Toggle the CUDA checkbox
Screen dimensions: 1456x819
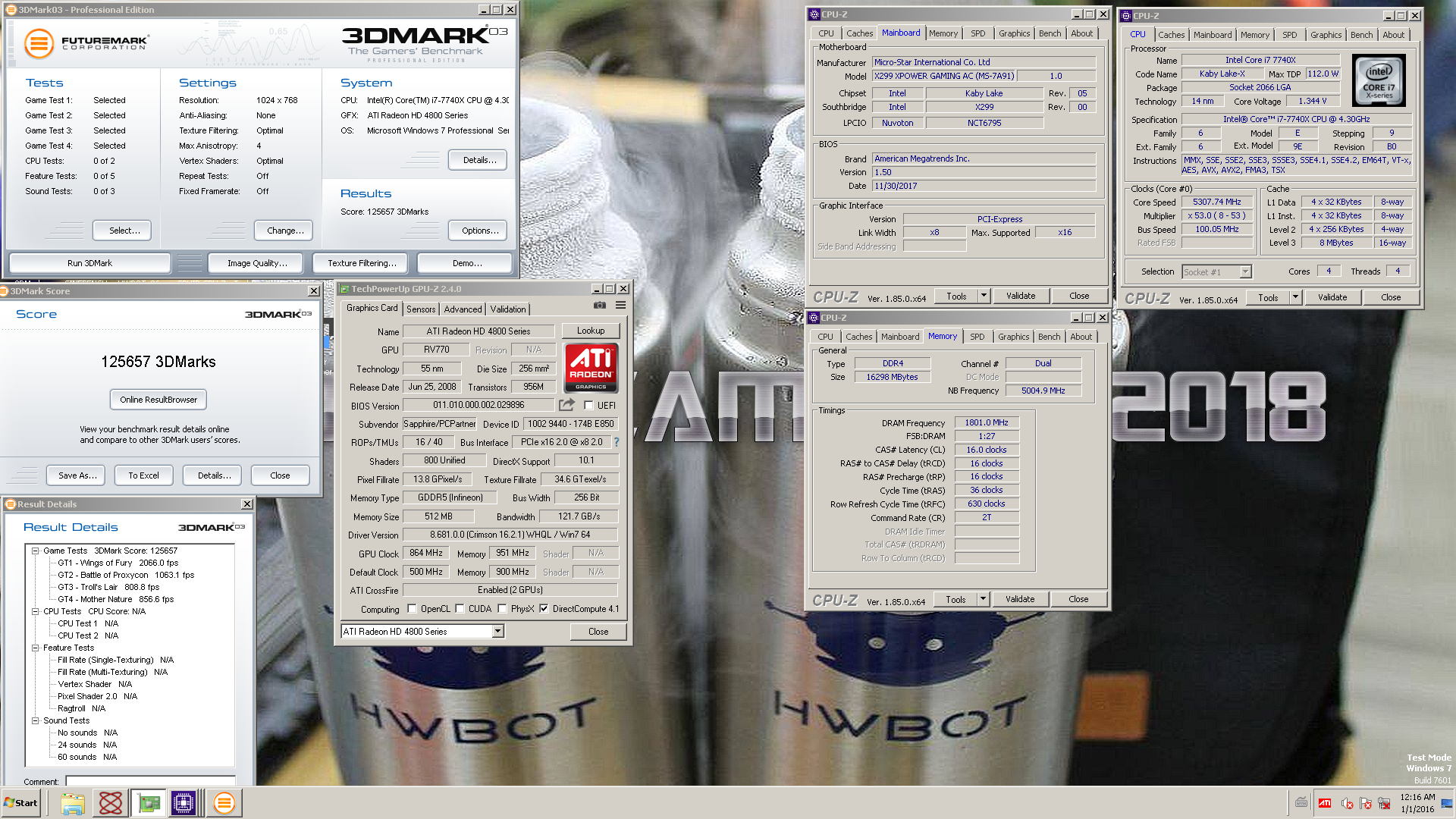pyautogui.click(x=460, y=609)
